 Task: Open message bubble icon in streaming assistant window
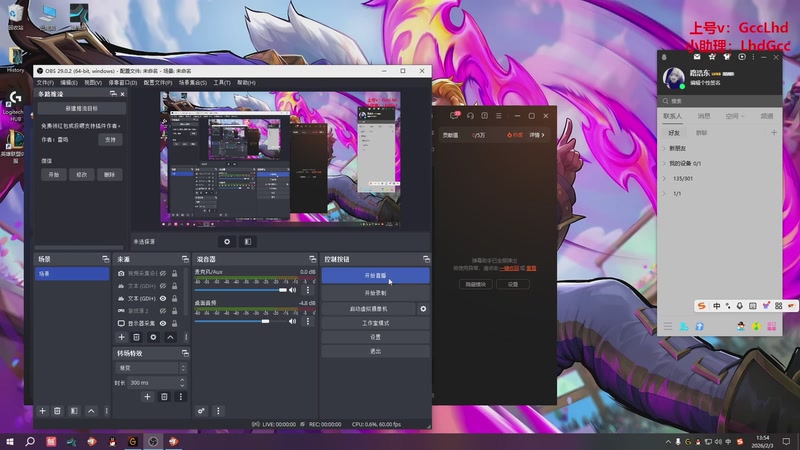pyautogui.click(x=454, y=116)
